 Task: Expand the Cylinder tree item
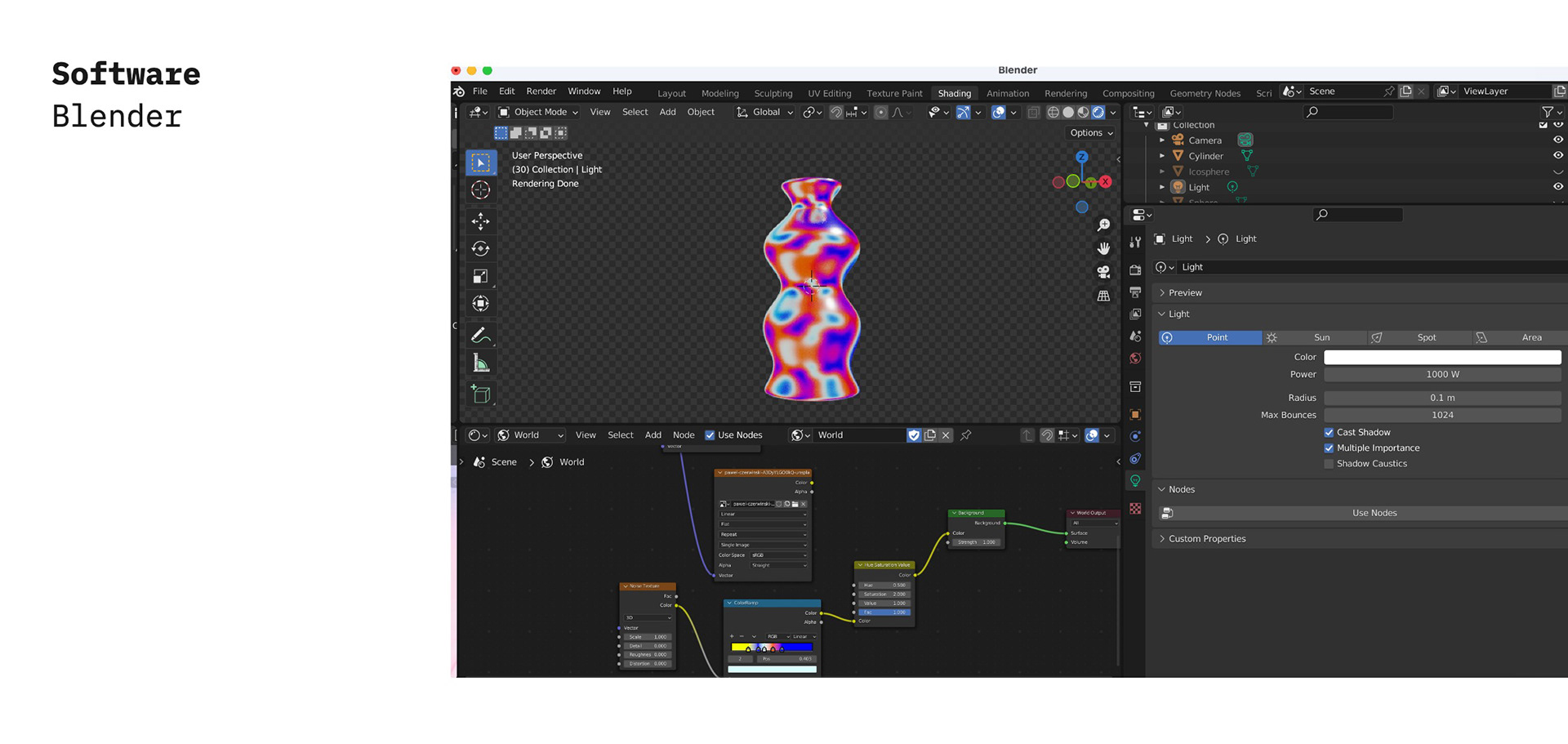pyautogui.click(x=1162, y=156)
